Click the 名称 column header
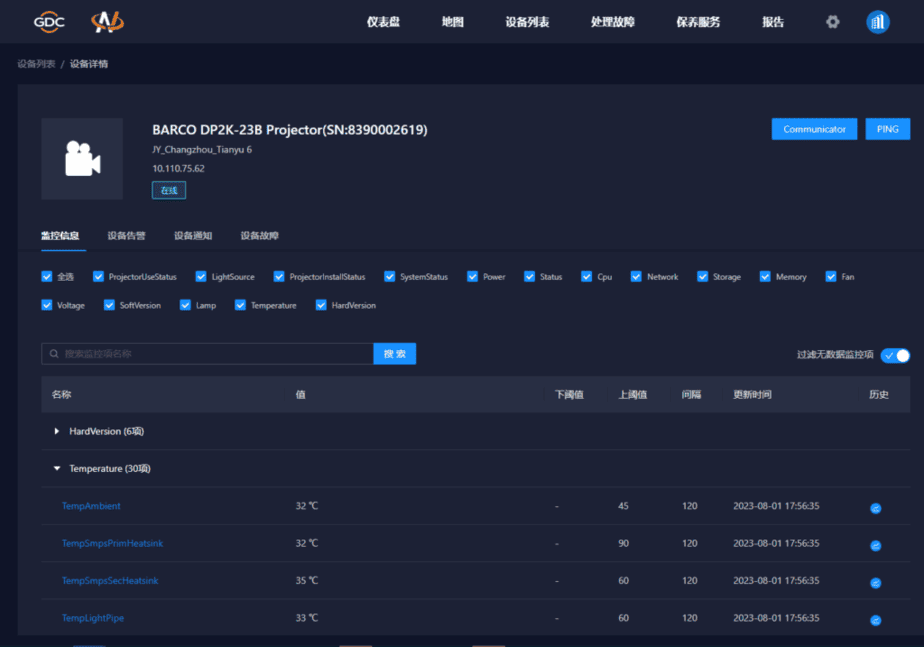Viewport: 924px width, 647px height. pyautogui.click(x=61, y=394)
